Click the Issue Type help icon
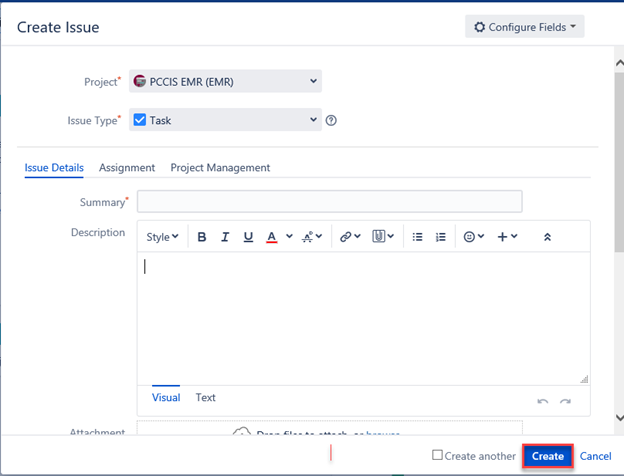Screen dimensions: 624x476 click(x=331, y=120)
